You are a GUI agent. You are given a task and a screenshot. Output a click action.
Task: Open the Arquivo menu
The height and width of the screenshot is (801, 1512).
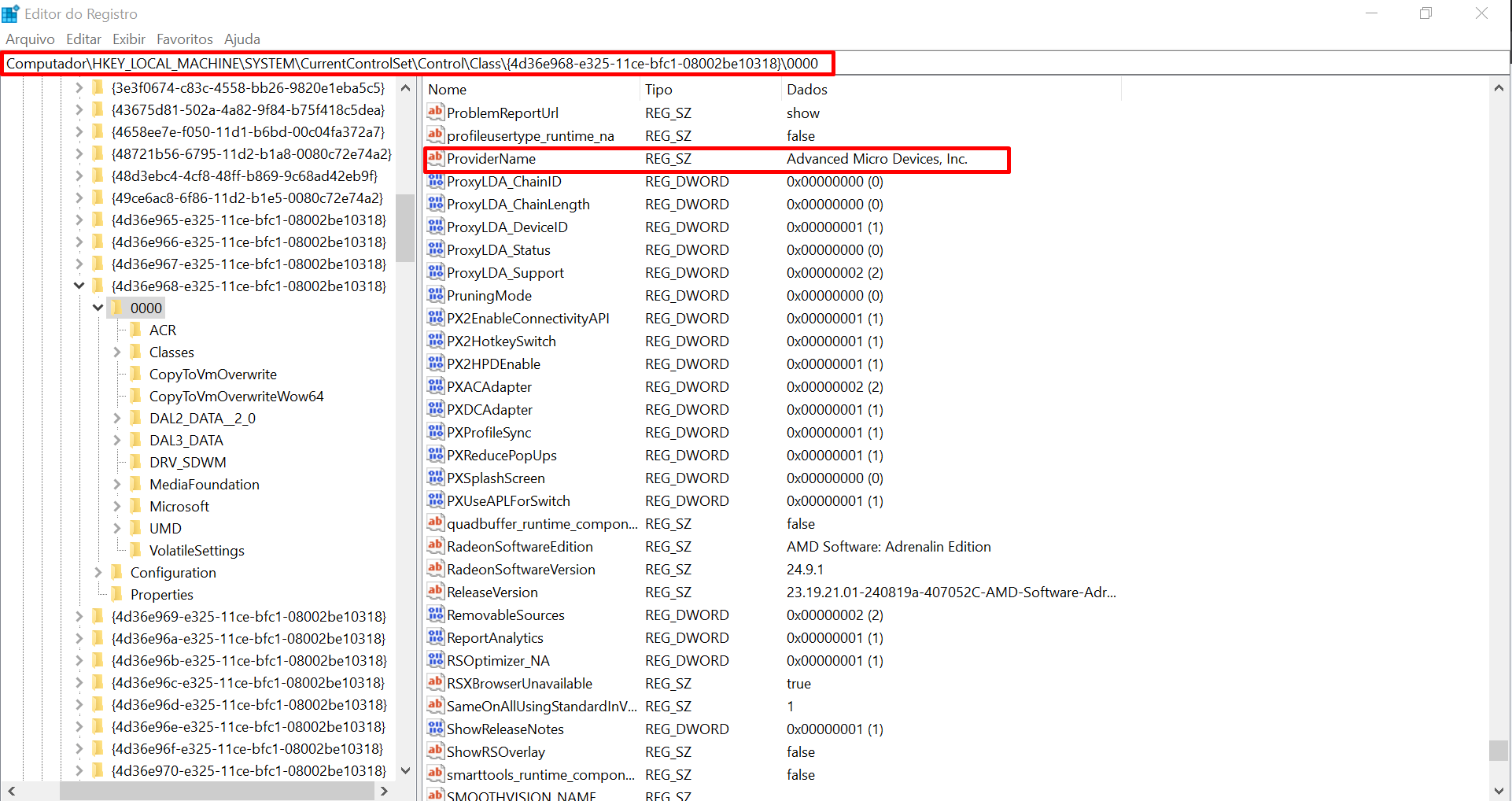pos(30,39)
